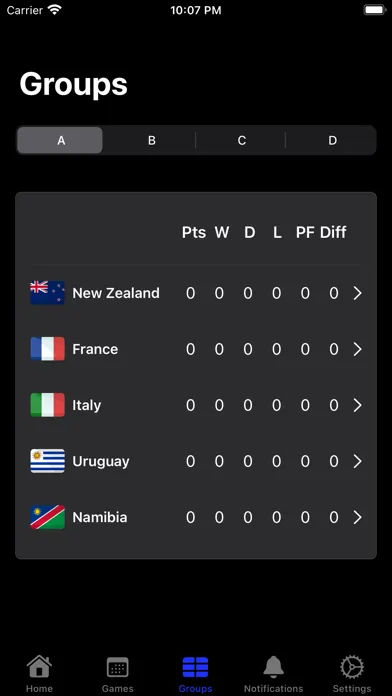
Task: Tap the Italy flag icon
Action: (x=48, y=405)
